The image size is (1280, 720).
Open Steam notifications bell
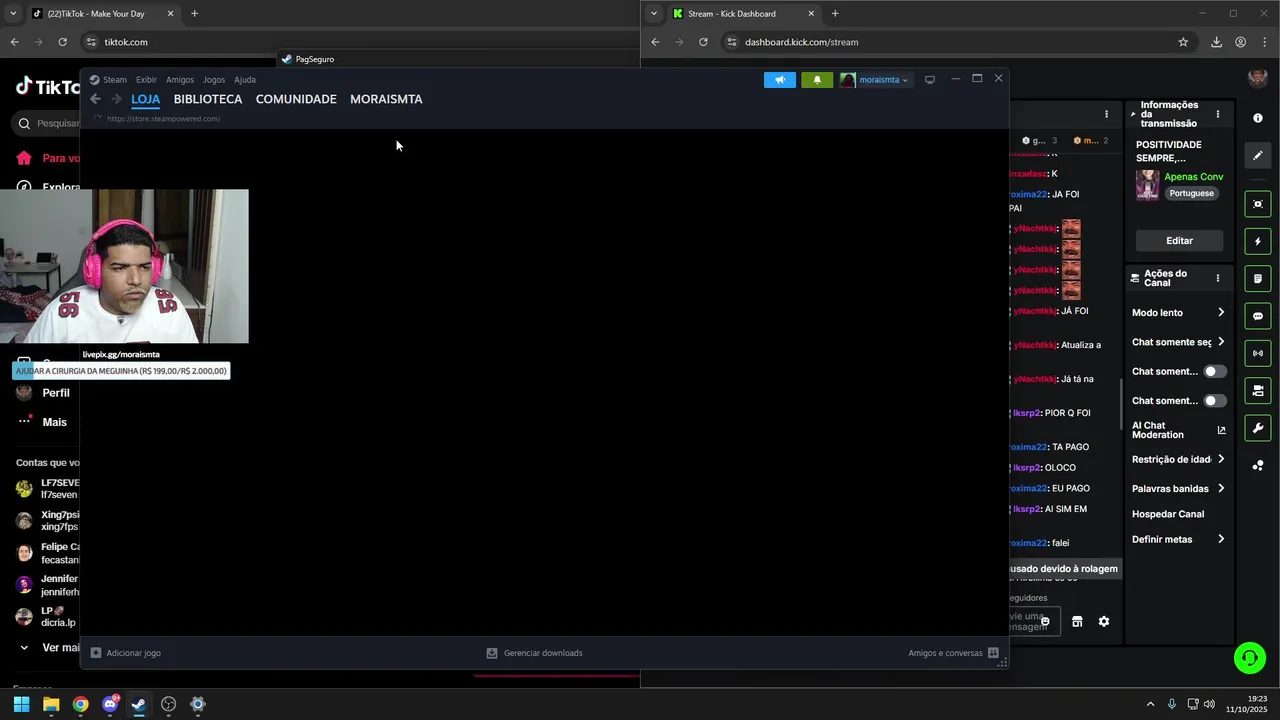(x=817, y=80)
